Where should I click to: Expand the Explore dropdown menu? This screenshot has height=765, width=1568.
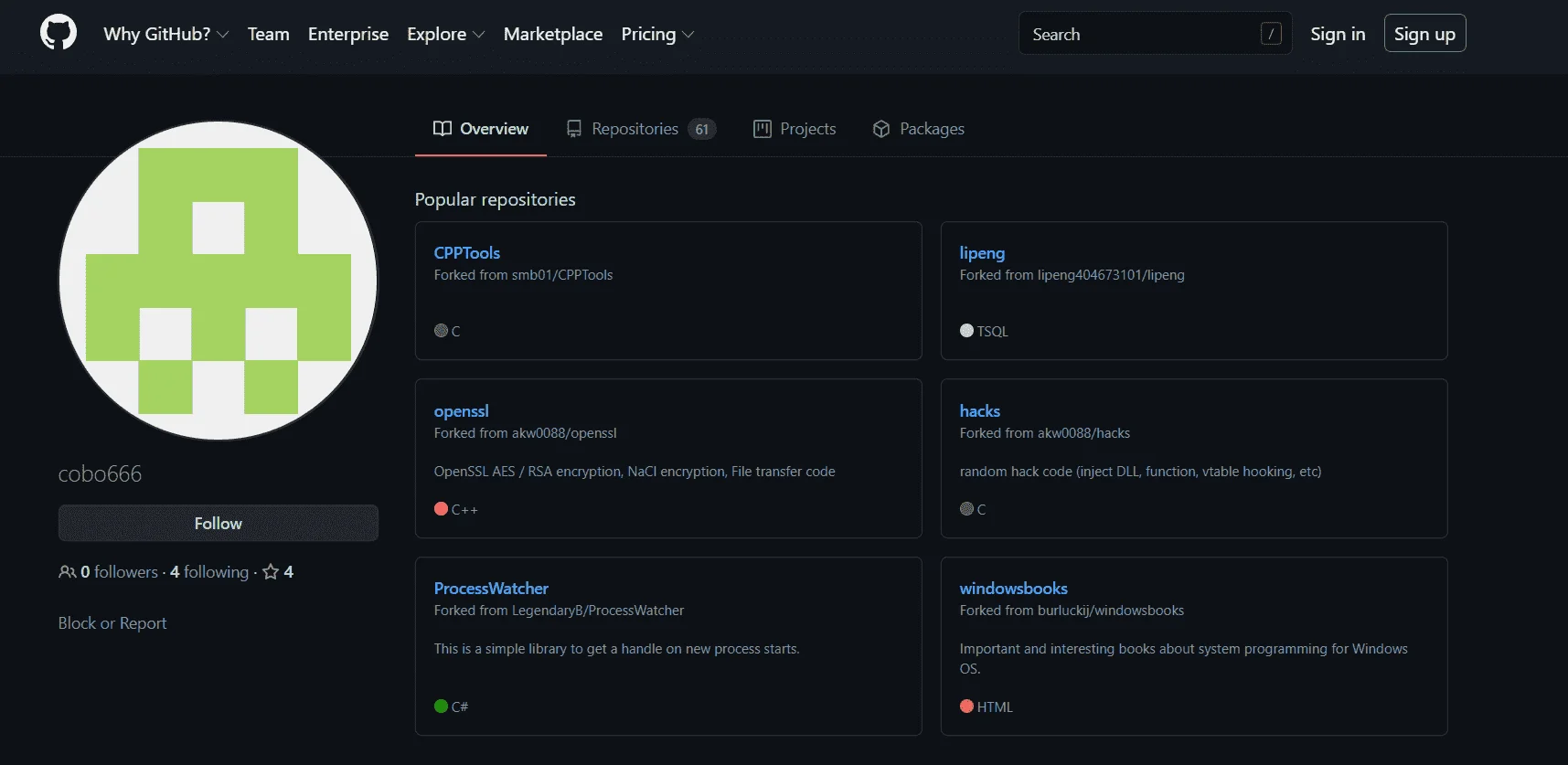tap(446, 34)
